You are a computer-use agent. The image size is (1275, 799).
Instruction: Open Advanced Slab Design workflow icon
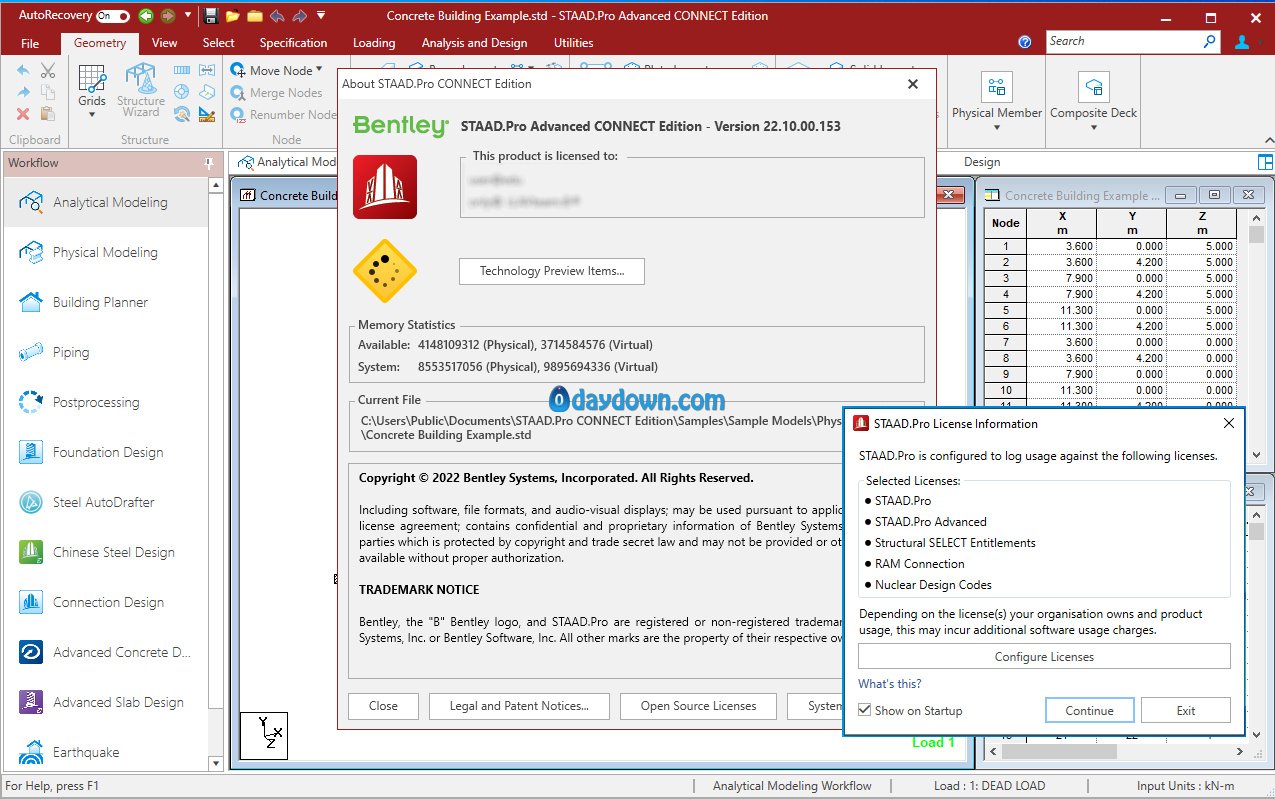pyautogui.click(x=31, y=702)
